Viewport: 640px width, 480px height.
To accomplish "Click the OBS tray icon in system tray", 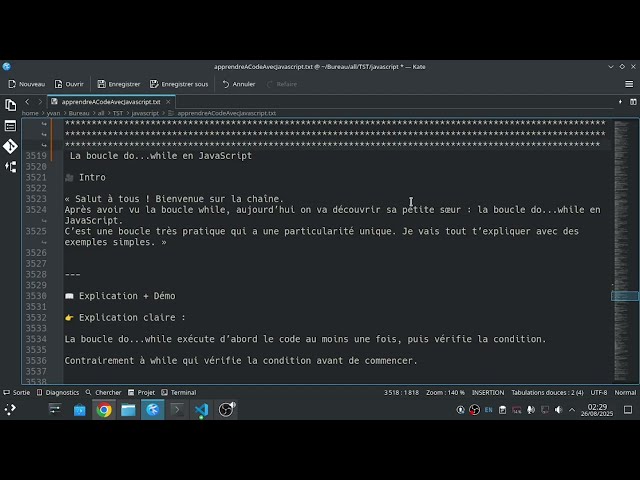I will (474, 410).
